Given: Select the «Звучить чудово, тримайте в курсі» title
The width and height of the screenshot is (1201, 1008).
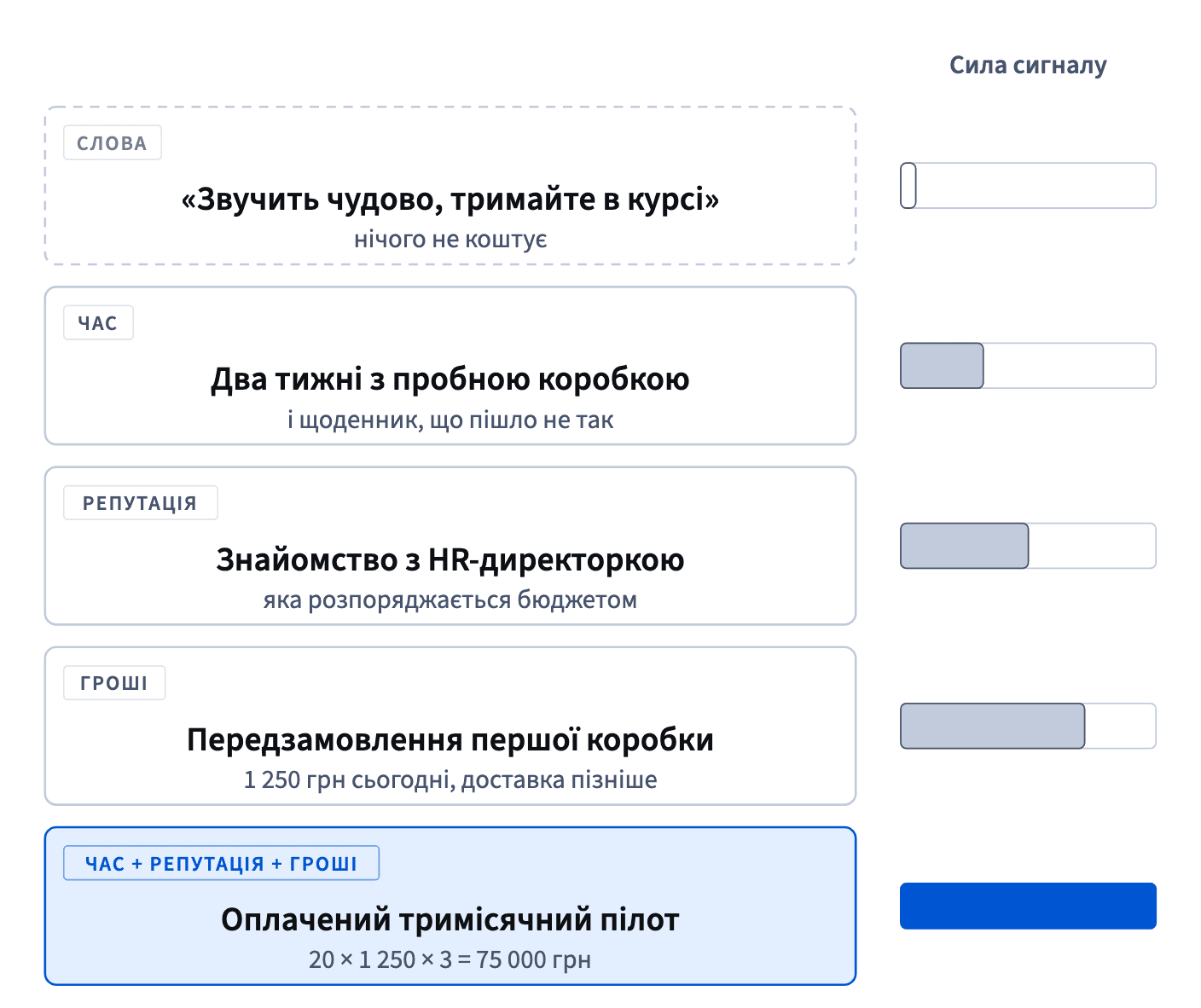Looking at the screenshot, I should click(450, 200).
